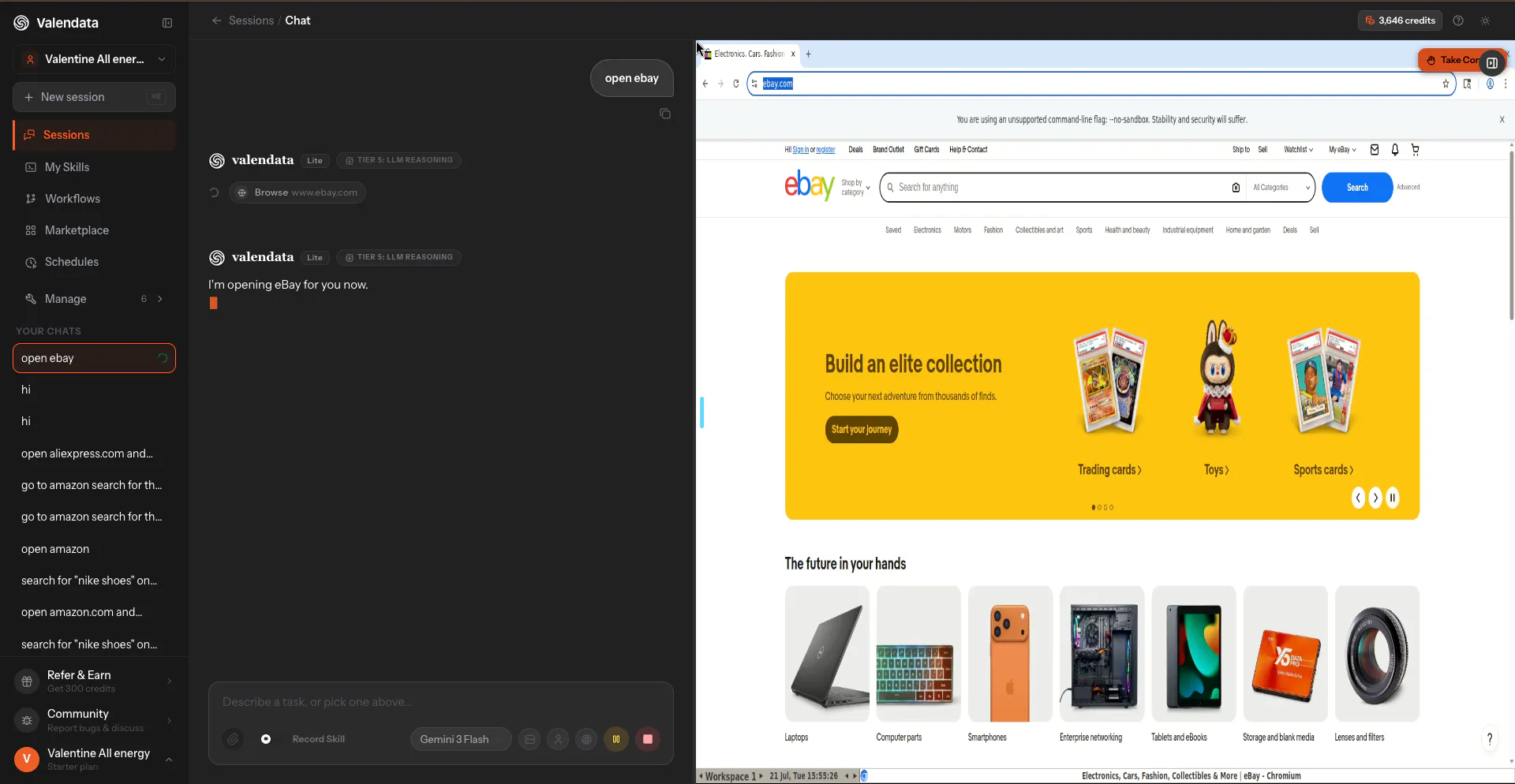Toggle the light/dark theme sun icon

point(1485,21)
